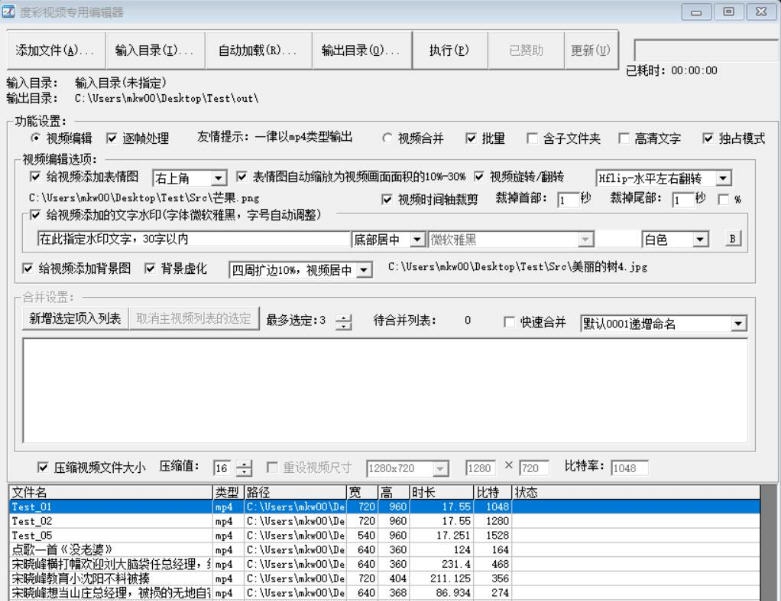Screen dimensions: 781x601
Task: Sort by the 比特 column header
Action: coord(493,492)
